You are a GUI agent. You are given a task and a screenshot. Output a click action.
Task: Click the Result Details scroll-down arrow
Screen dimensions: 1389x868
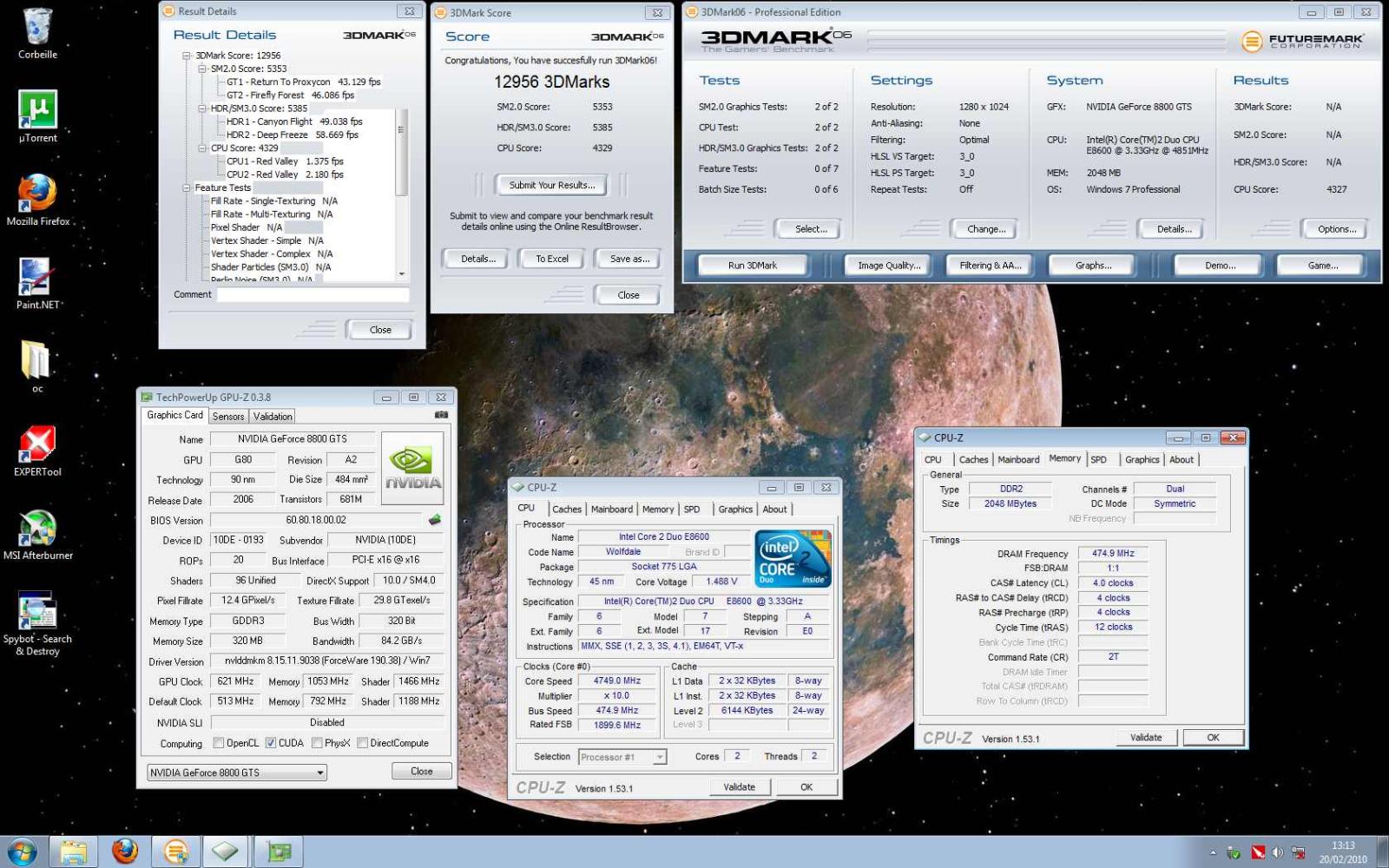pos(401,273)
